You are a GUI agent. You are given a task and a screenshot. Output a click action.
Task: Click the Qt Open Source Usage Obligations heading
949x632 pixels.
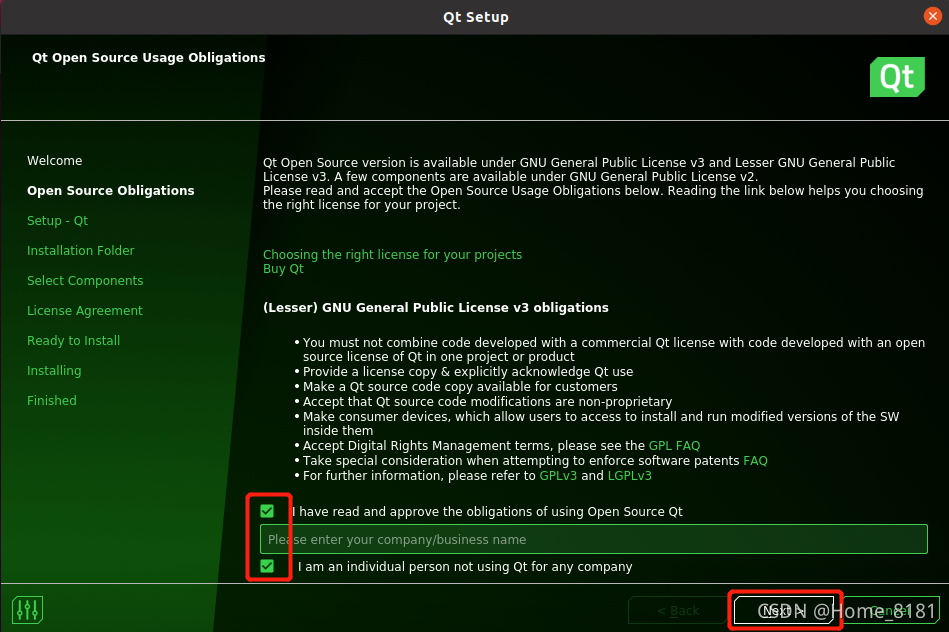pos(148,58)
